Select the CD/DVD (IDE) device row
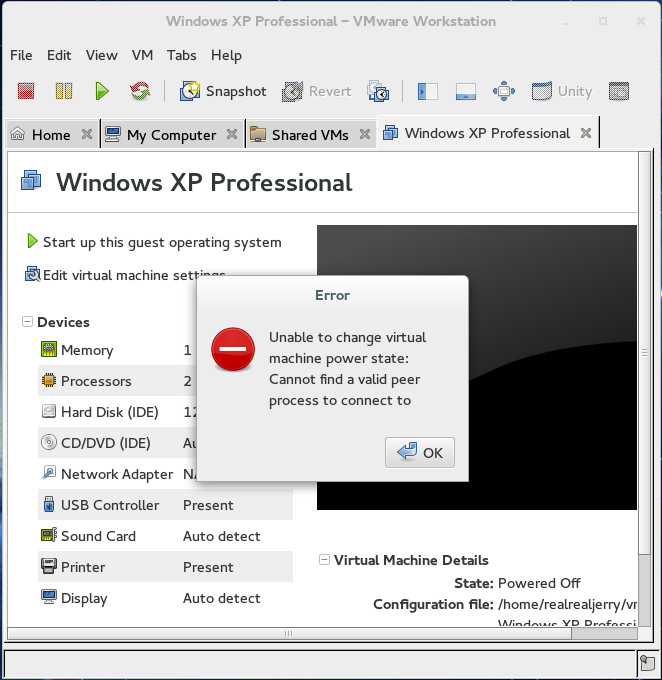 [x=117, y=443]
